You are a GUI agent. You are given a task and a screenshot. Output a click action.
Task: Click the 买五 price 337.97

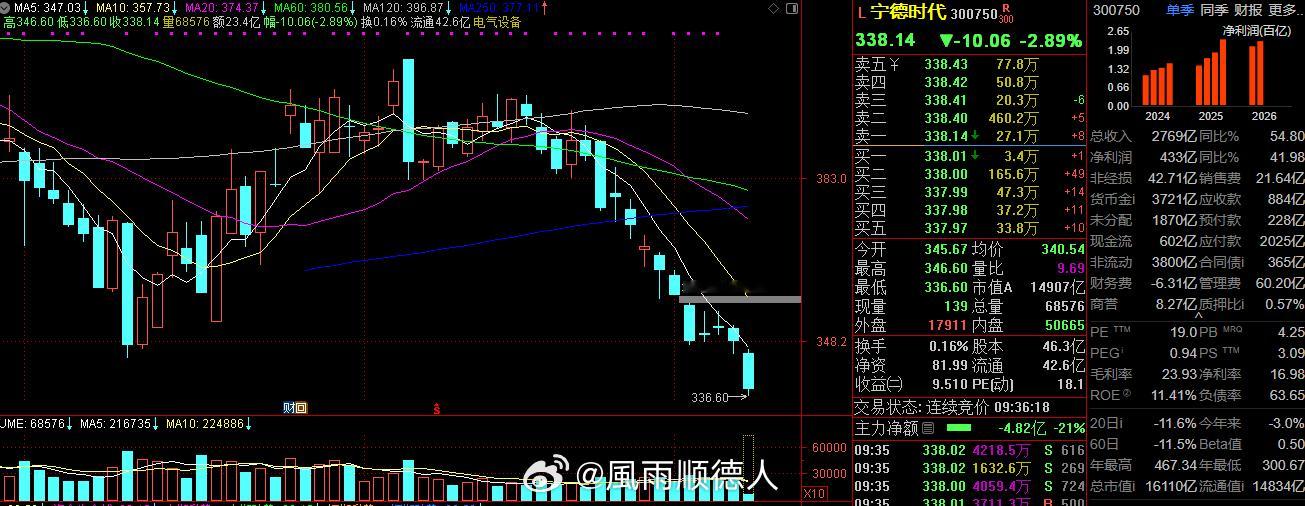(x=945, y=228)
